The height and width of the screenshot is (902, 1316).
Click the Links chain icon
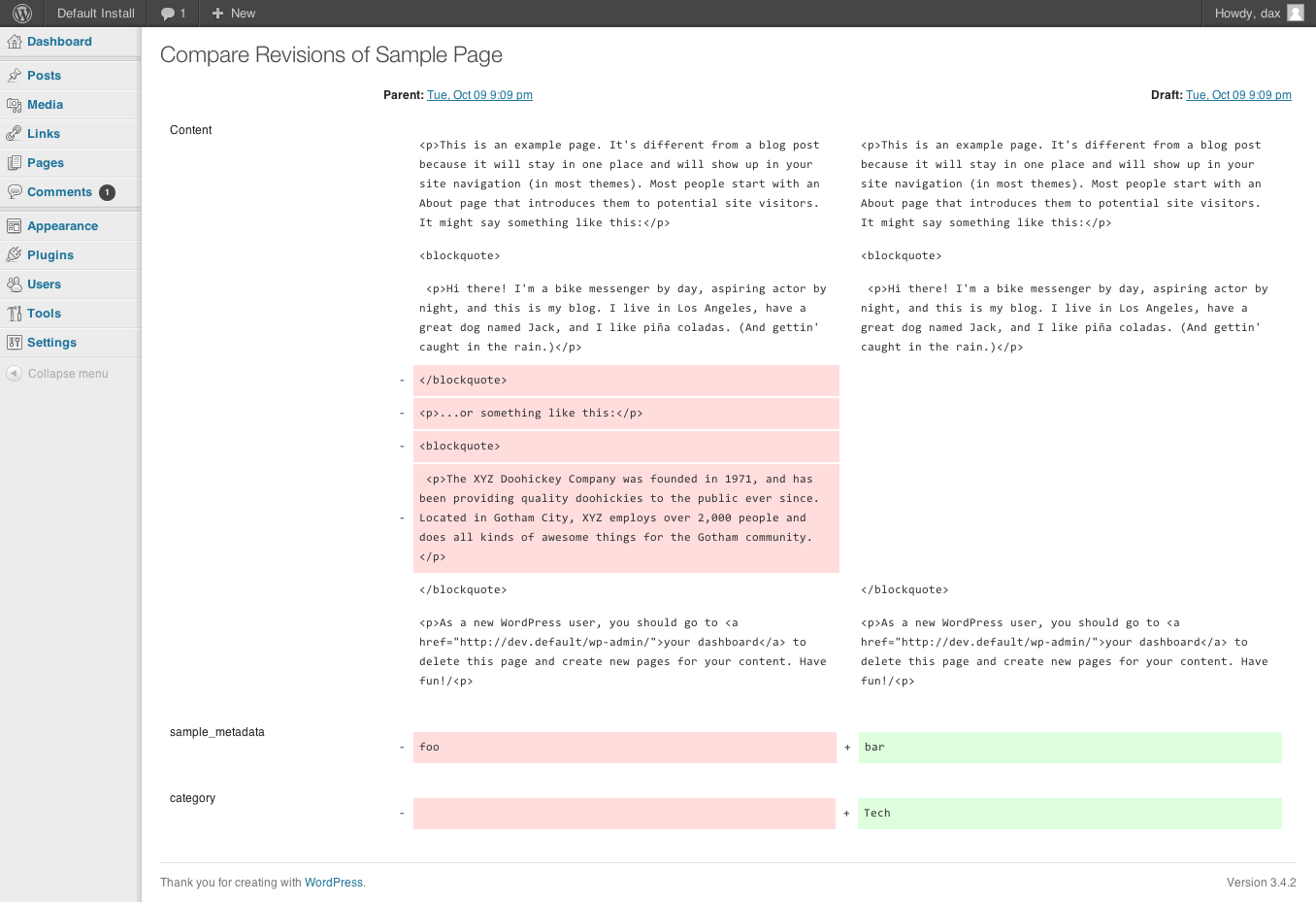pyautogui.click(x=14, y=134)
